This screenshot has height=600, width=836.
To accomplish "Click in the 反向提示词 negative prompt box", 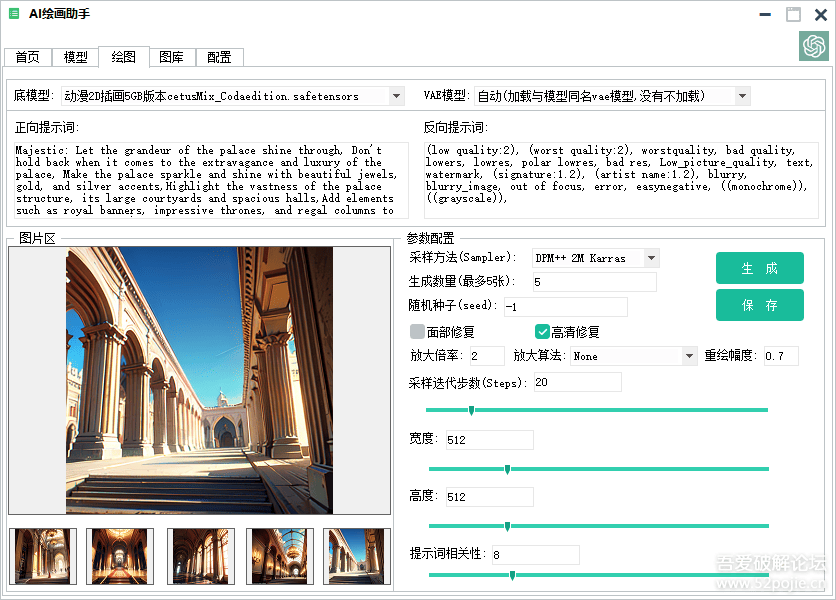I will pyautogui.click(x=621, y=180).
